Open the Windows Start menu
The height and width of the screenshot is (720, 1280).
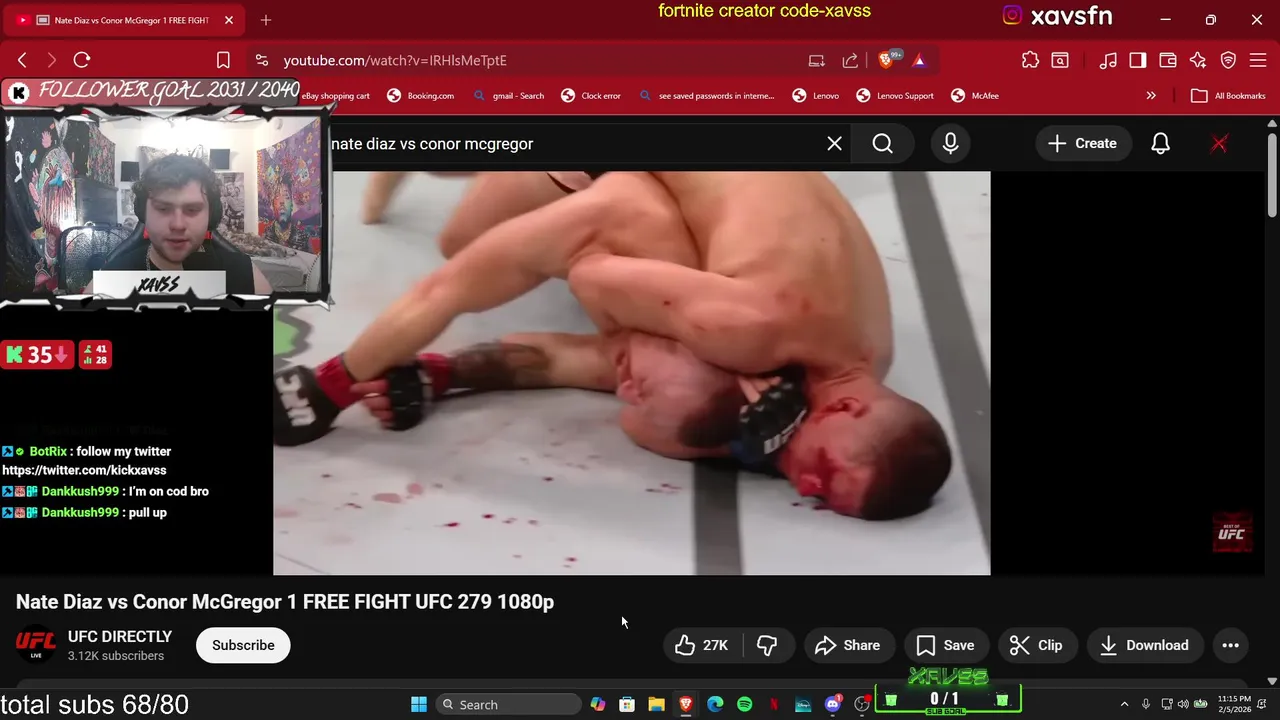[x=419, y=704]
